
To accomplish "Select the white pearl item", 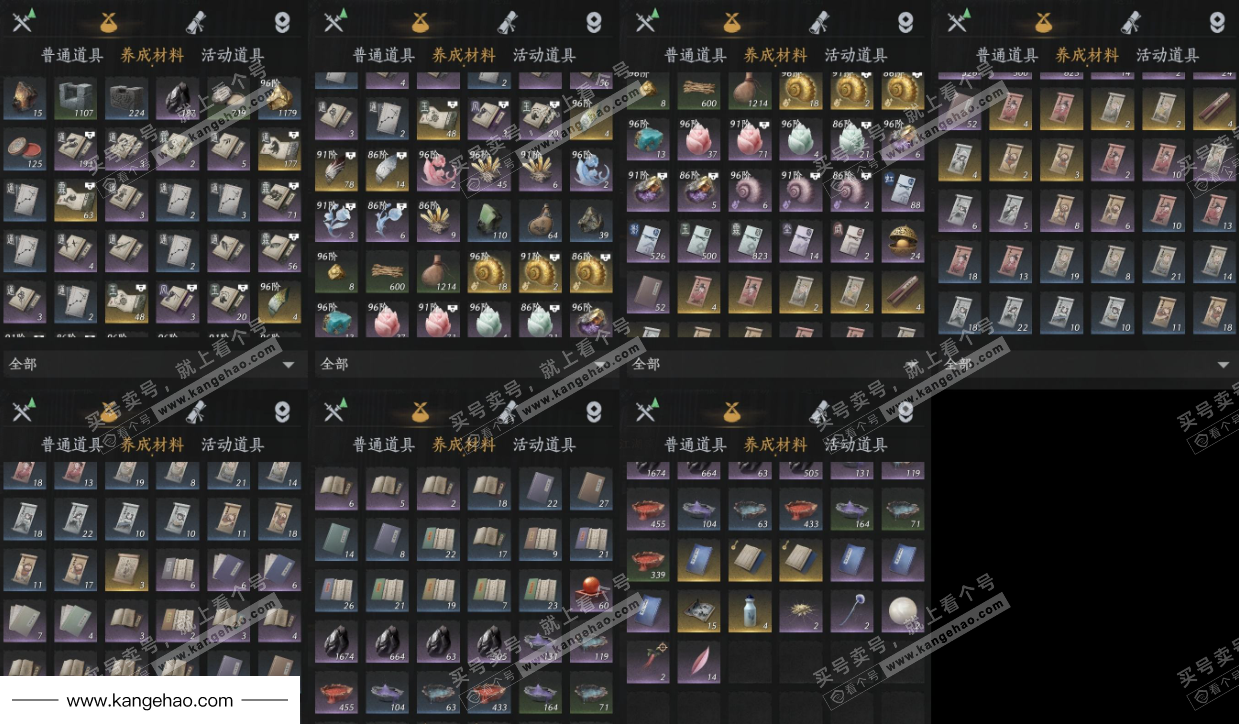I will [x=903, y=611].
